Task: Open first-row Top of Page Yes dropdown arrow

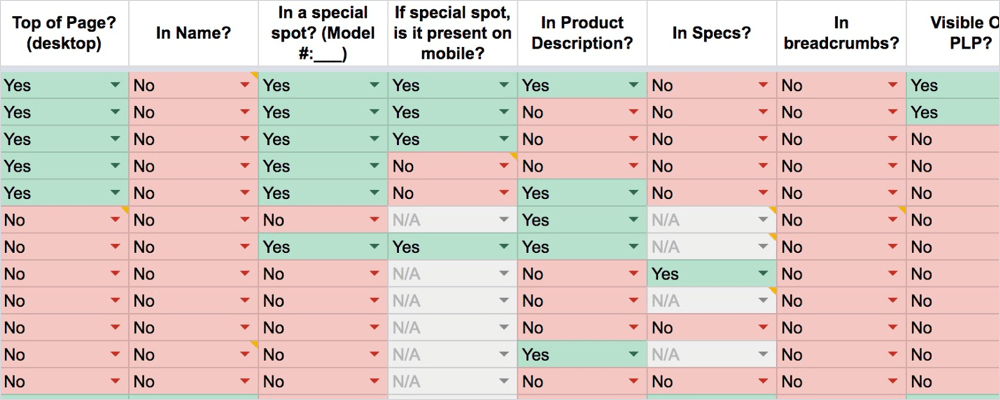Action: [115, 86]
